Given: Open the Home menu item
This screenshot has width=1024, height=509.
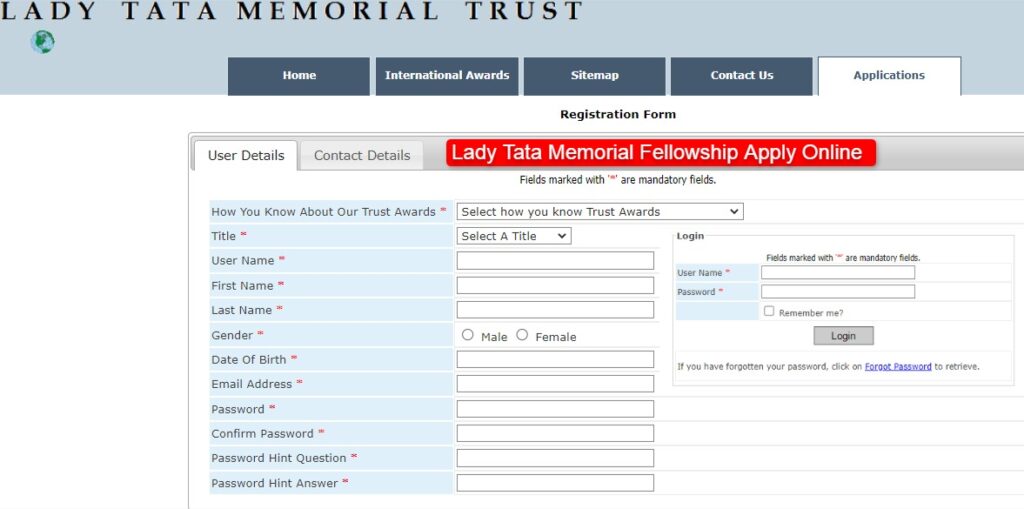Looking at the screenshot, I should pos(299,76).
